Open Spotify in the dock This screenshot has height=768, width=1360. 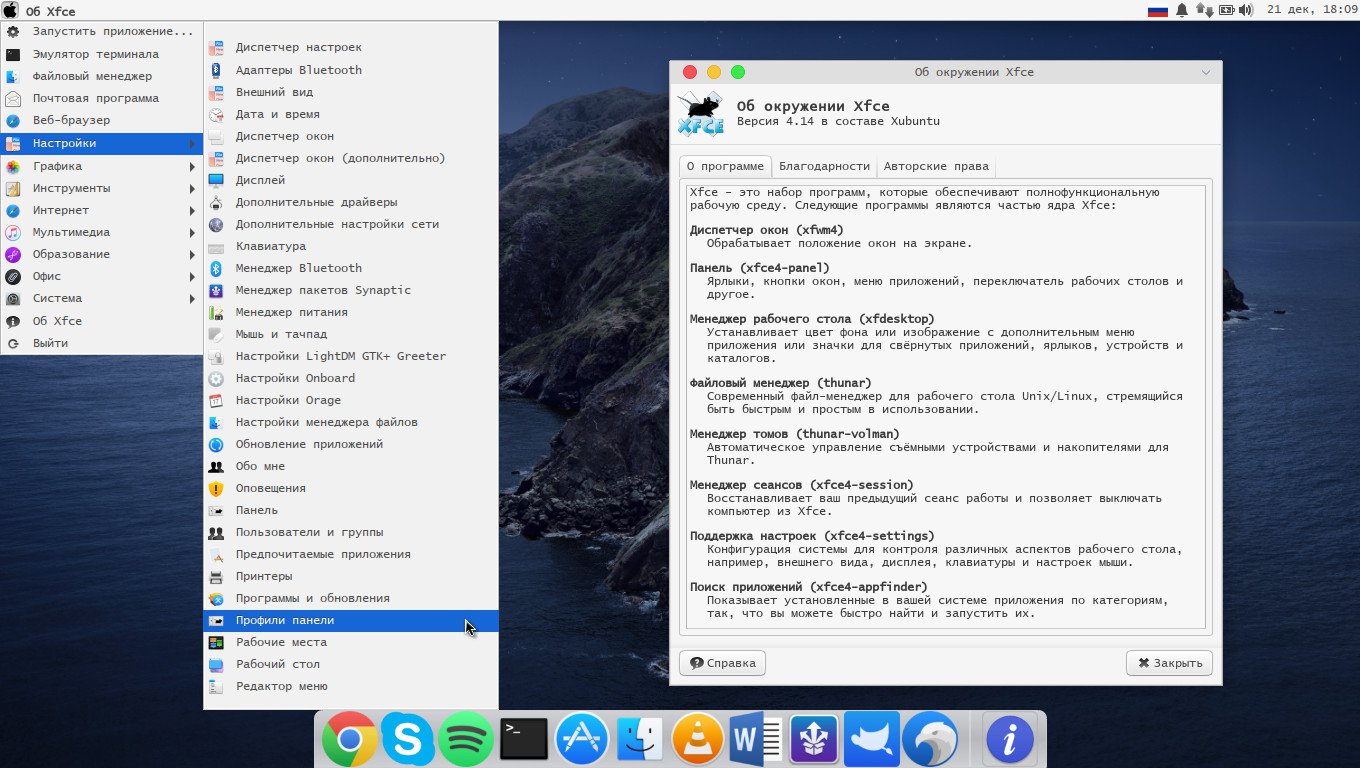[466, 740]
